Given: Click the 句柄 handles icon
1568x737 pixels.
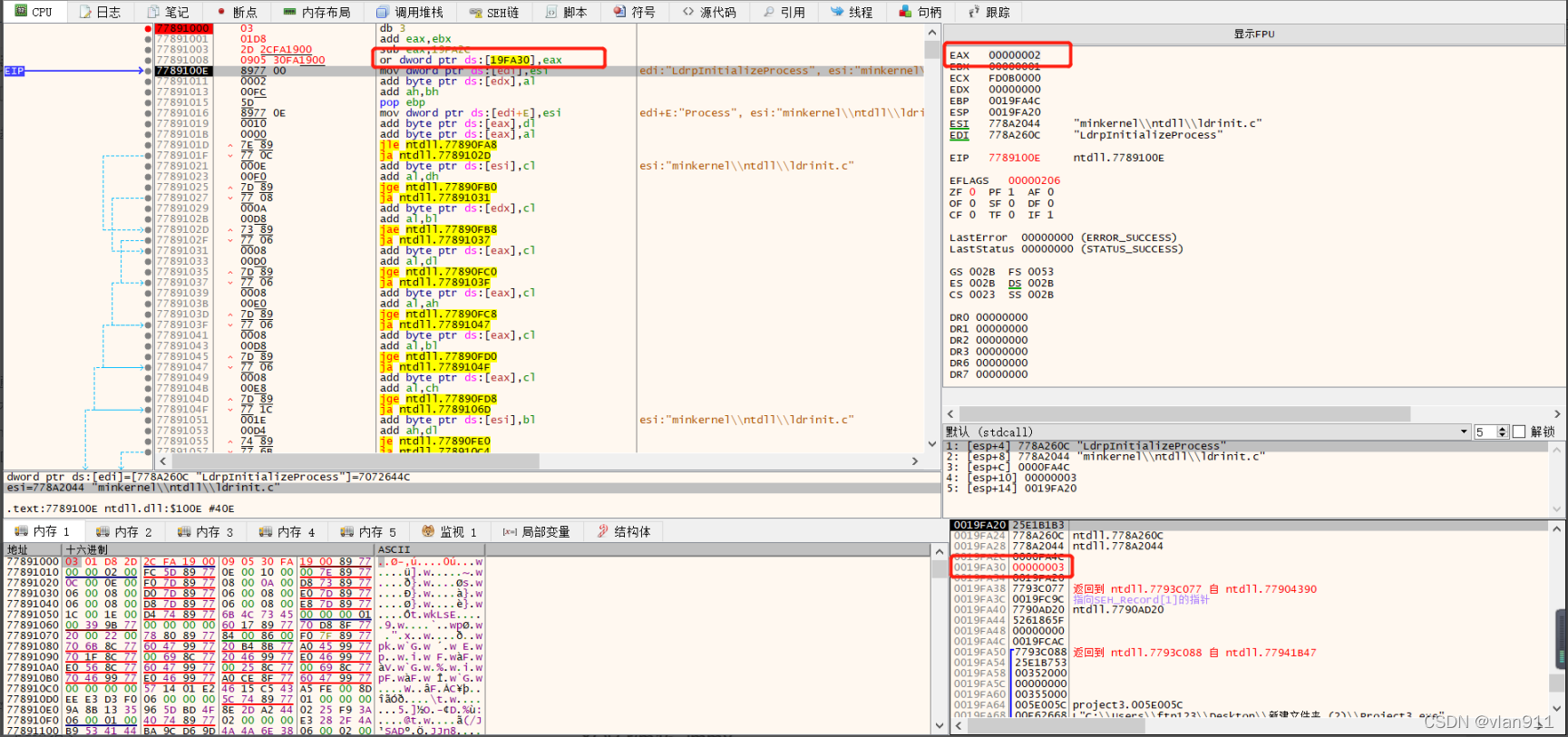Looking at the screenshot, I should point(905,12).
